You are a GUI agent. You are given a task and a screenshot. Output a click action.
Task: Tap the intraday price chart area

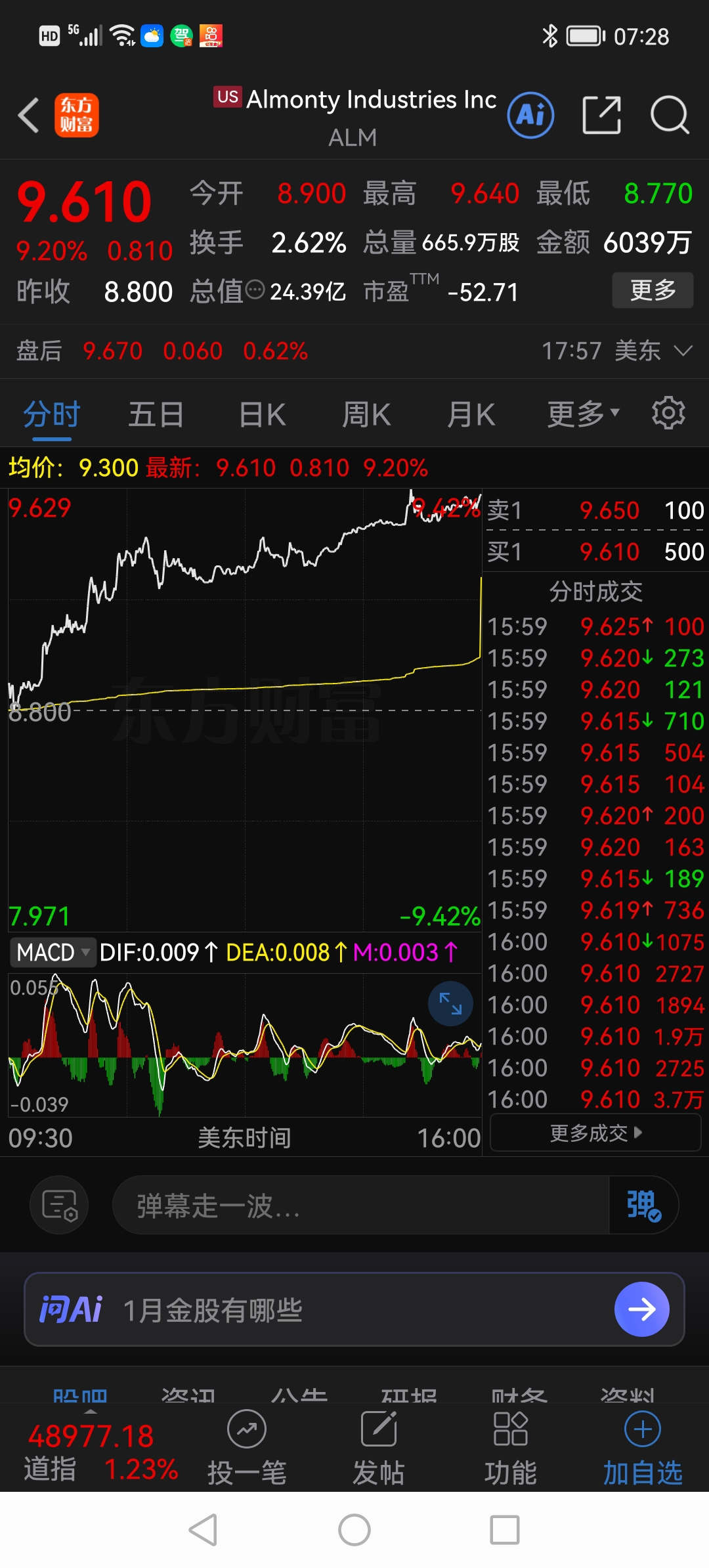245,710
